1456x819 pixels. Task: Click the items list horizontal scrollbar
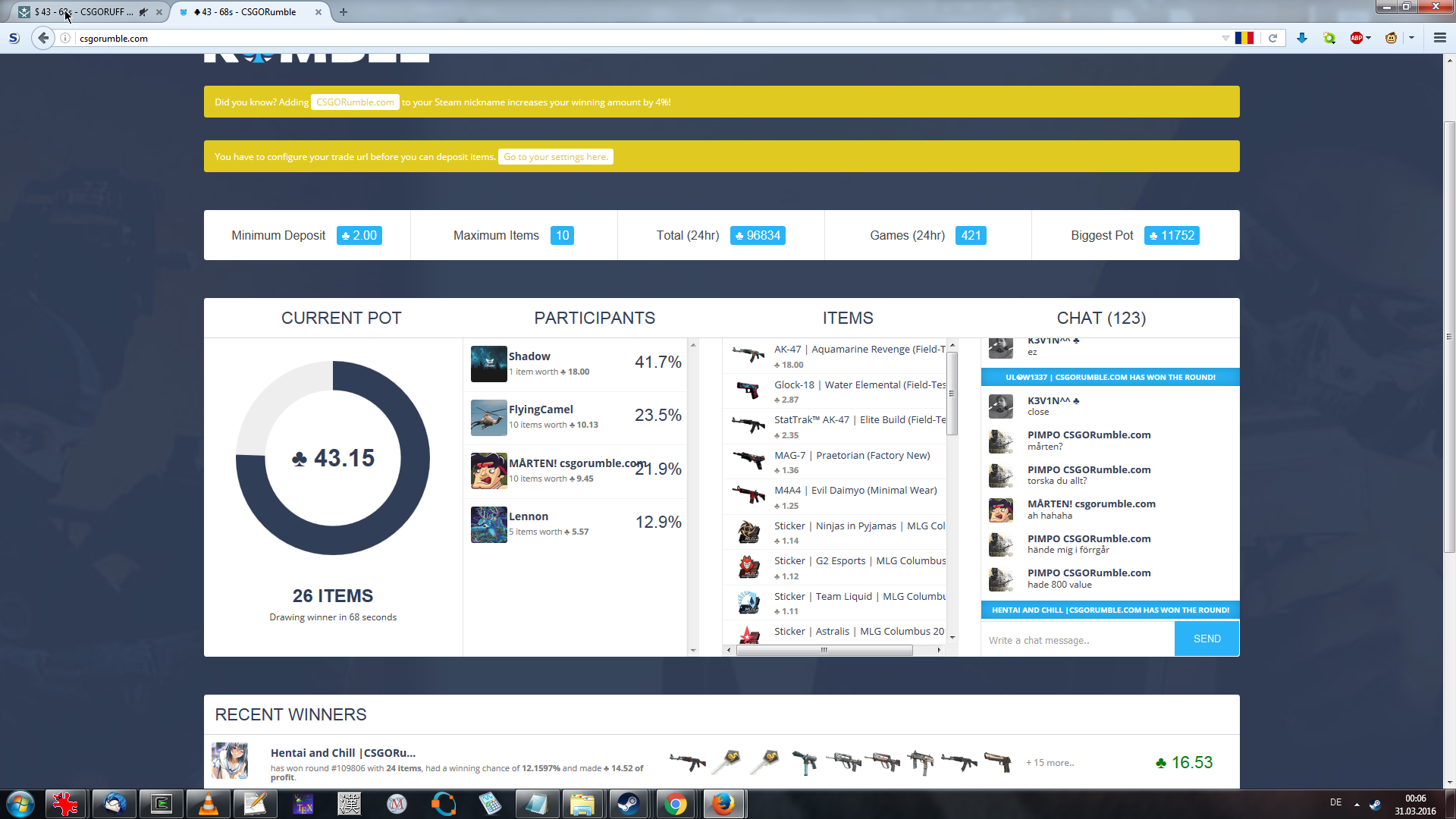tap(824, 650)
